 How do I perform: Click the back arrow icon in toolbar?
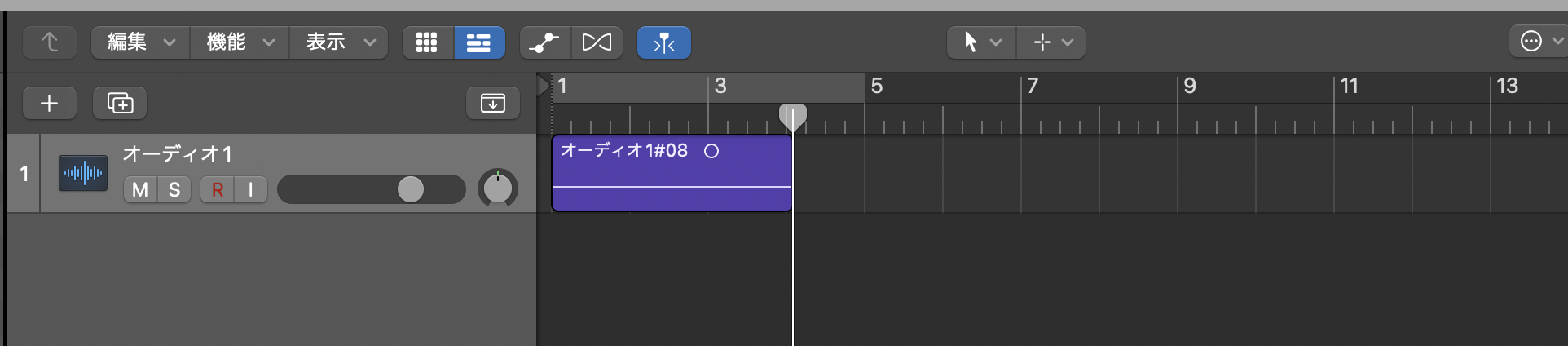[50, 42]
